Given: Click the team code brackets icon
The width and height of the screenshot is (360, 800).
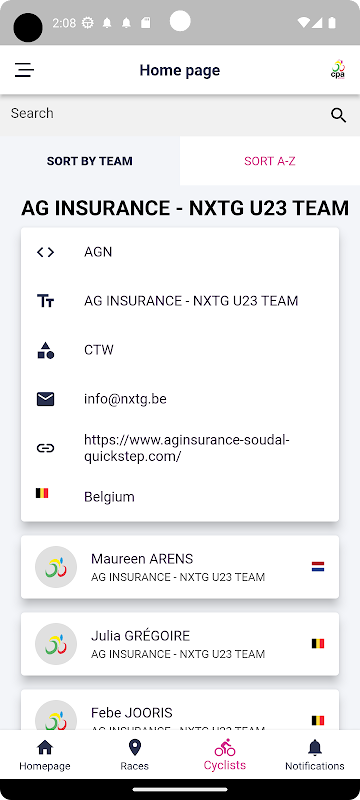Looking at the screenshot, I should coord(45,252).
